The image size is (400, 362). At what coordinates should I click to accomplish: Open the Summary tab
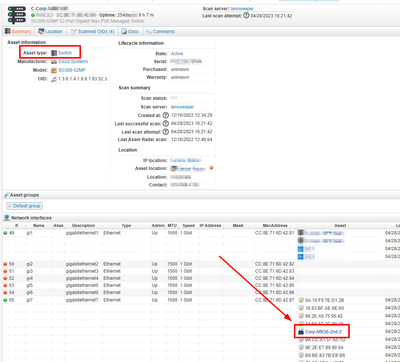18,31
